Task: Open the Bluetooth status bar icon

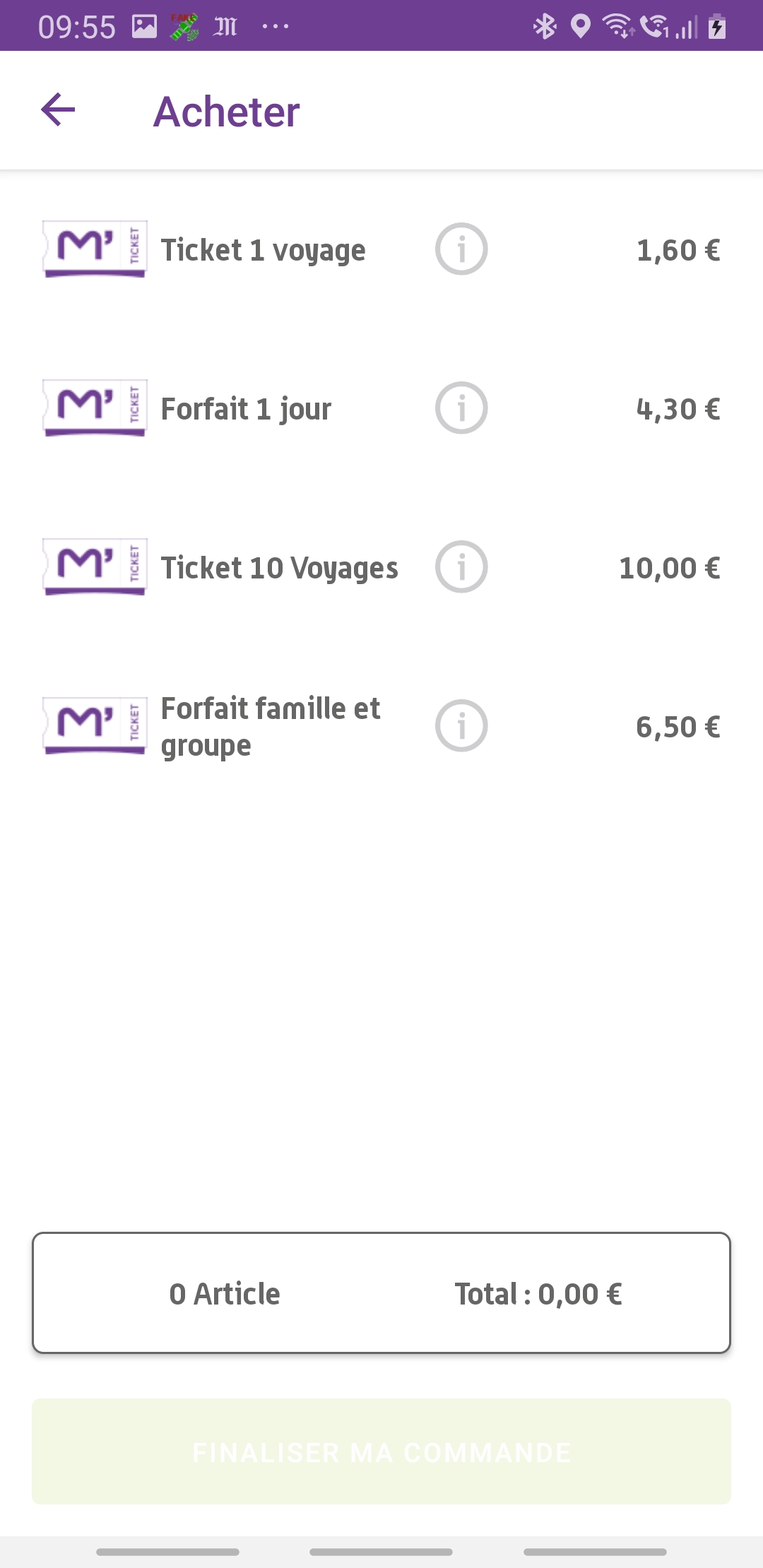Action: 545,27
